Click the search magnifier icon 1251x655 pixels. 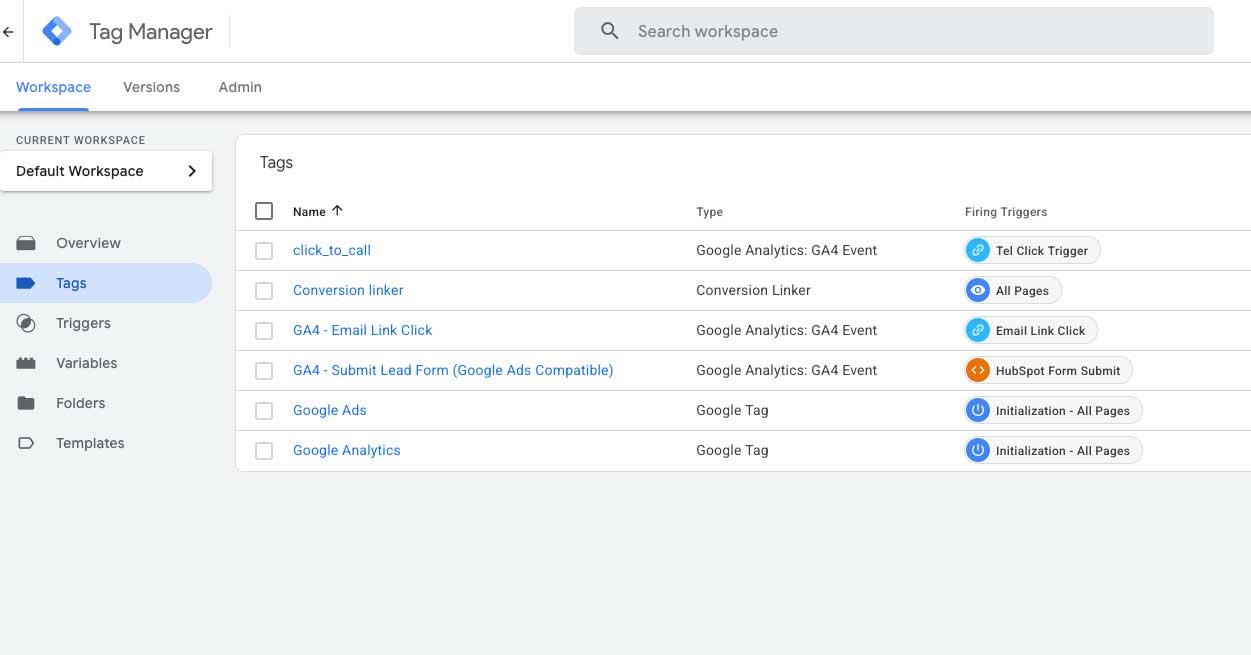(610, 31)
